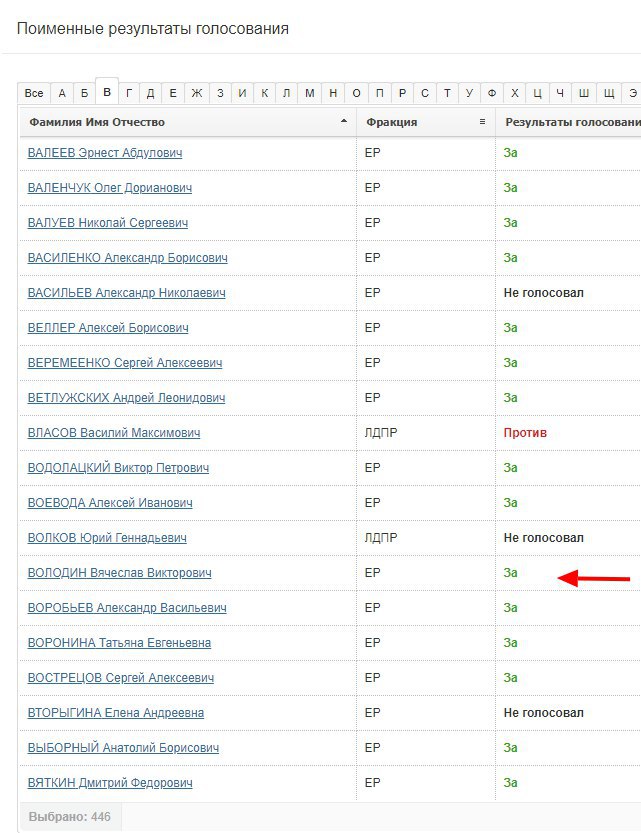Open ВАСИЛЕНКО Александр Борисович link
641x833 pixels.
click(127, 258)
